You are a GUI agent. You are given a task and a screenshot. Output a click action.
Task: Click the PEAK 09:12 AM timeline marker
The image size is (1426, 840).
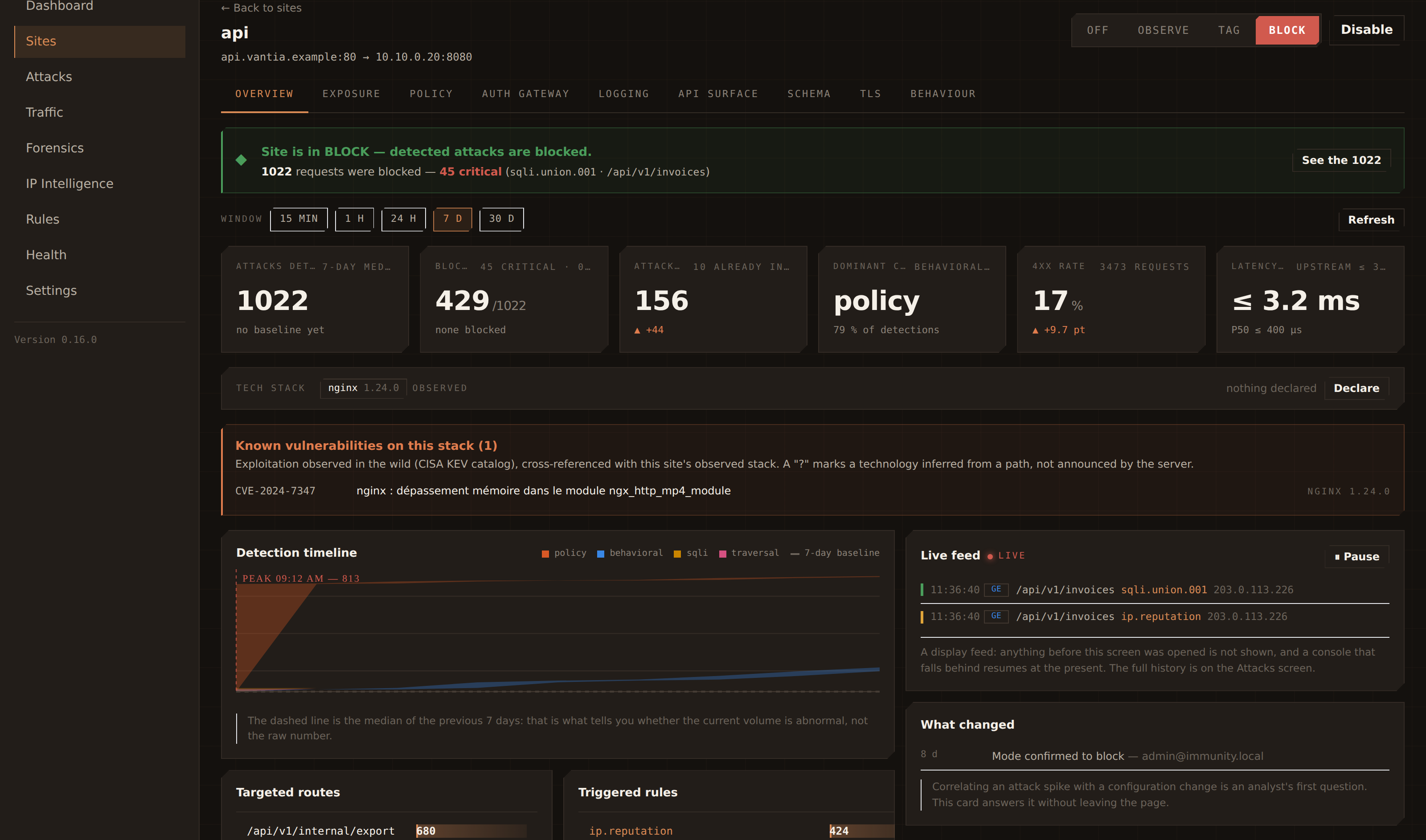click(x=301, y=579)
